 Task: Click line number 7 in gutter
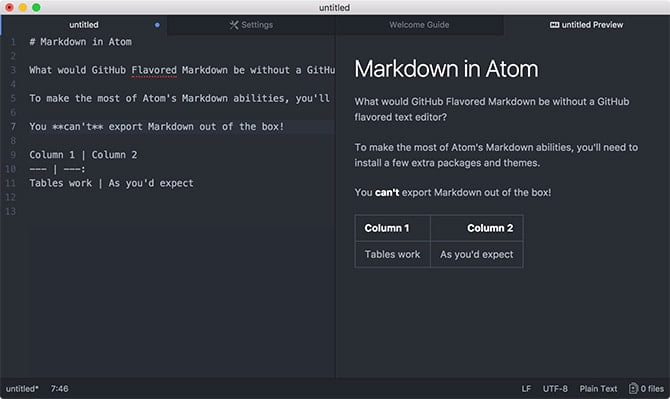coord(13,126)
